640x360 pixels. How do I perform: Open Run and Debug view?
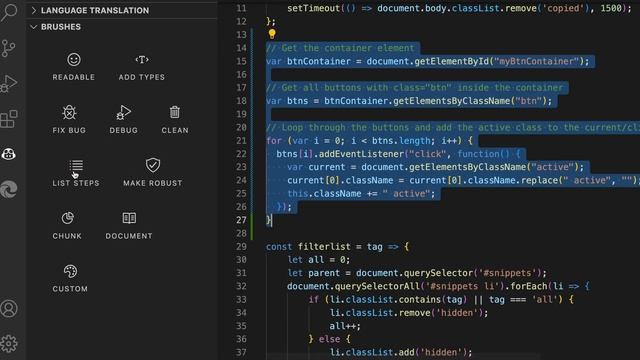click(x=9, y=84)
